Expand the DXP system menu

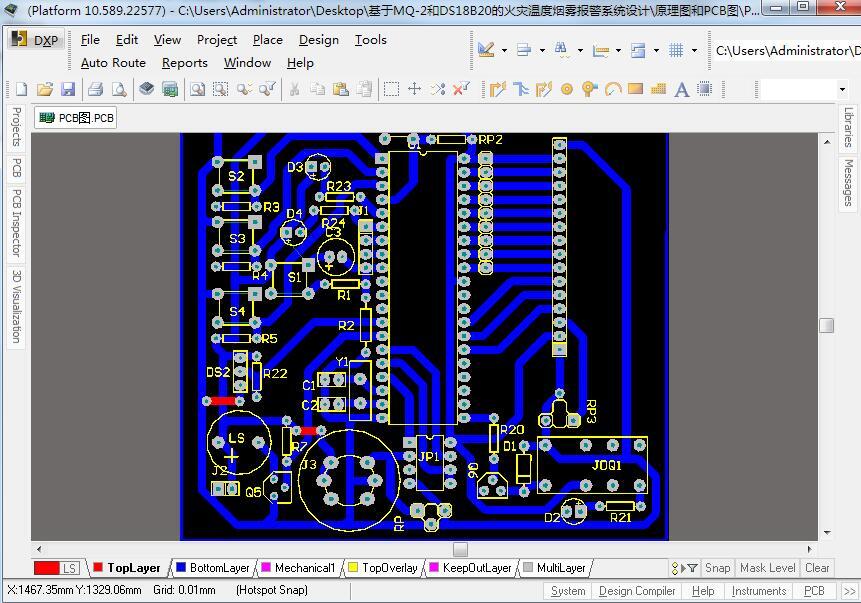tap(36, 40)
